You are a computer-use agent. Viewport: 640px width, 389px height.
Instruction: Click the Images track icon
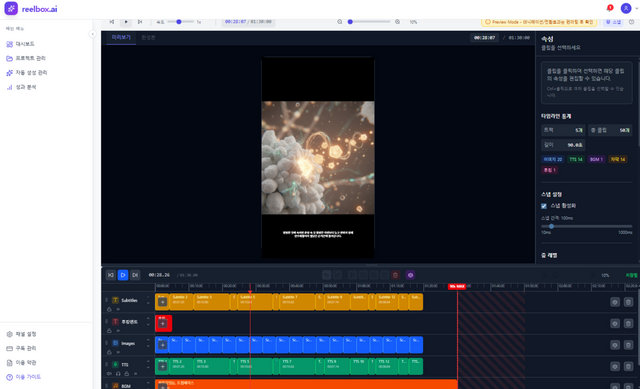coord(116,343)
